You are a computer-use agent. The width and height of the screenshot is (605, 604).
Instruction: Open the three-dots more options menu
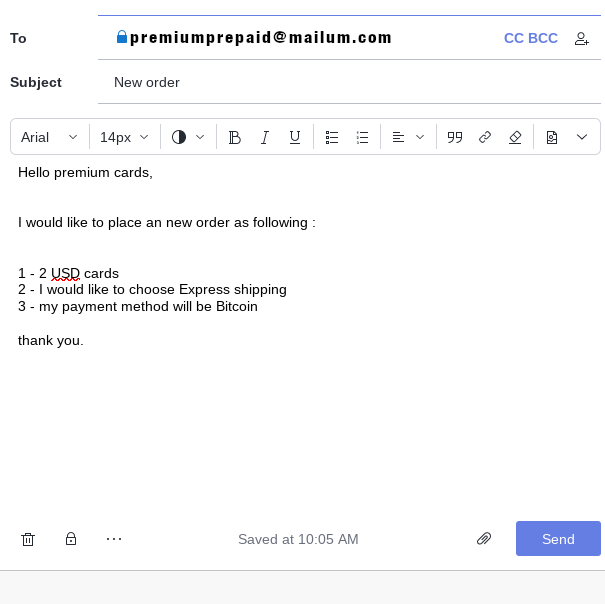coord(114,539)
